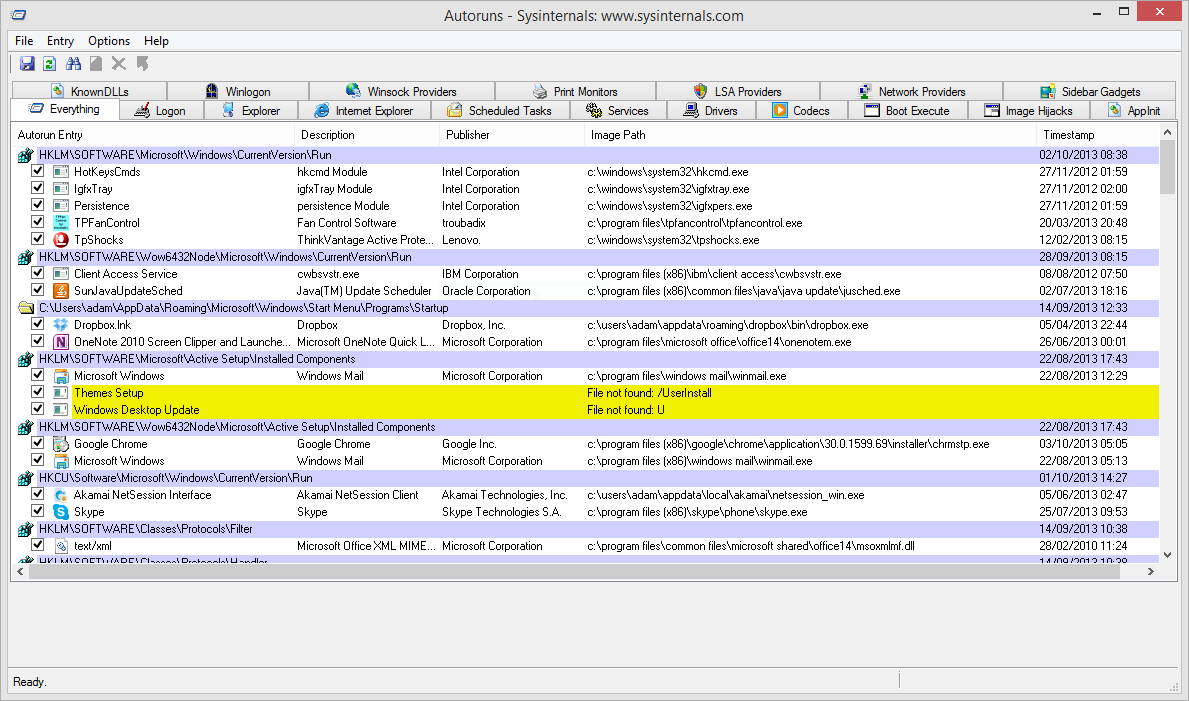
Task: Click the Refresh toolbar icon
Action: pos(49,64)
